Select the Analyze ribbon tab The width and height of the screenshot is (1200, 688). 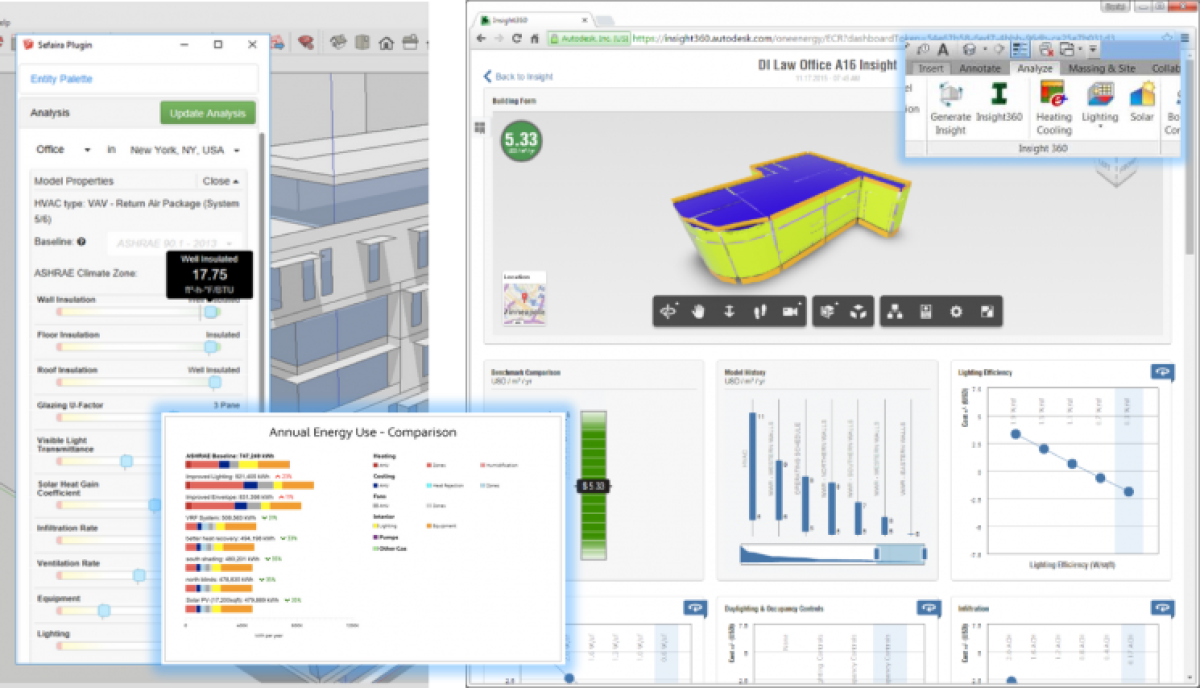(1034, 68)
